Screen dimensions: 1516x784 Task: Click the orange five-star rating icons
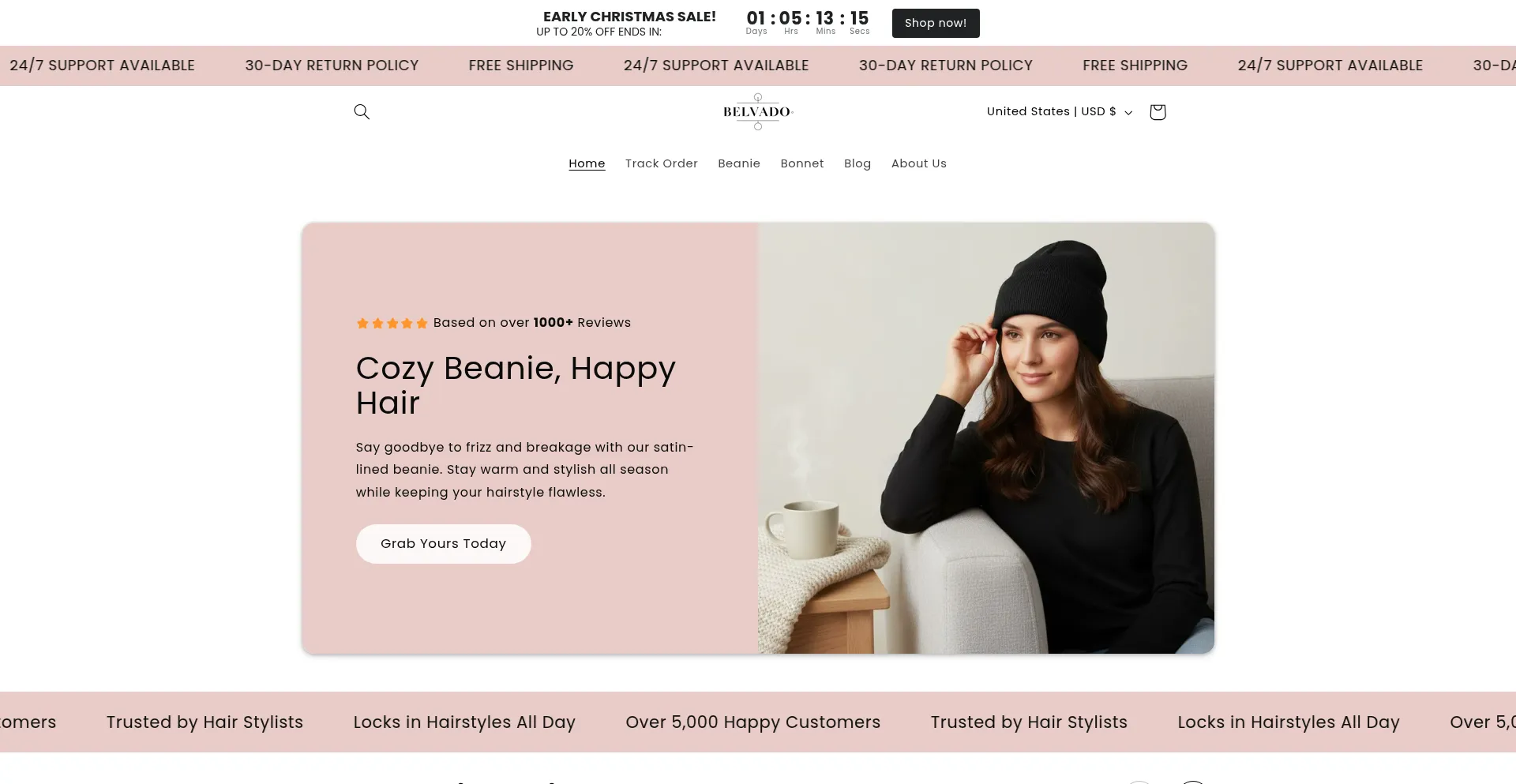[x=392, y=323]
